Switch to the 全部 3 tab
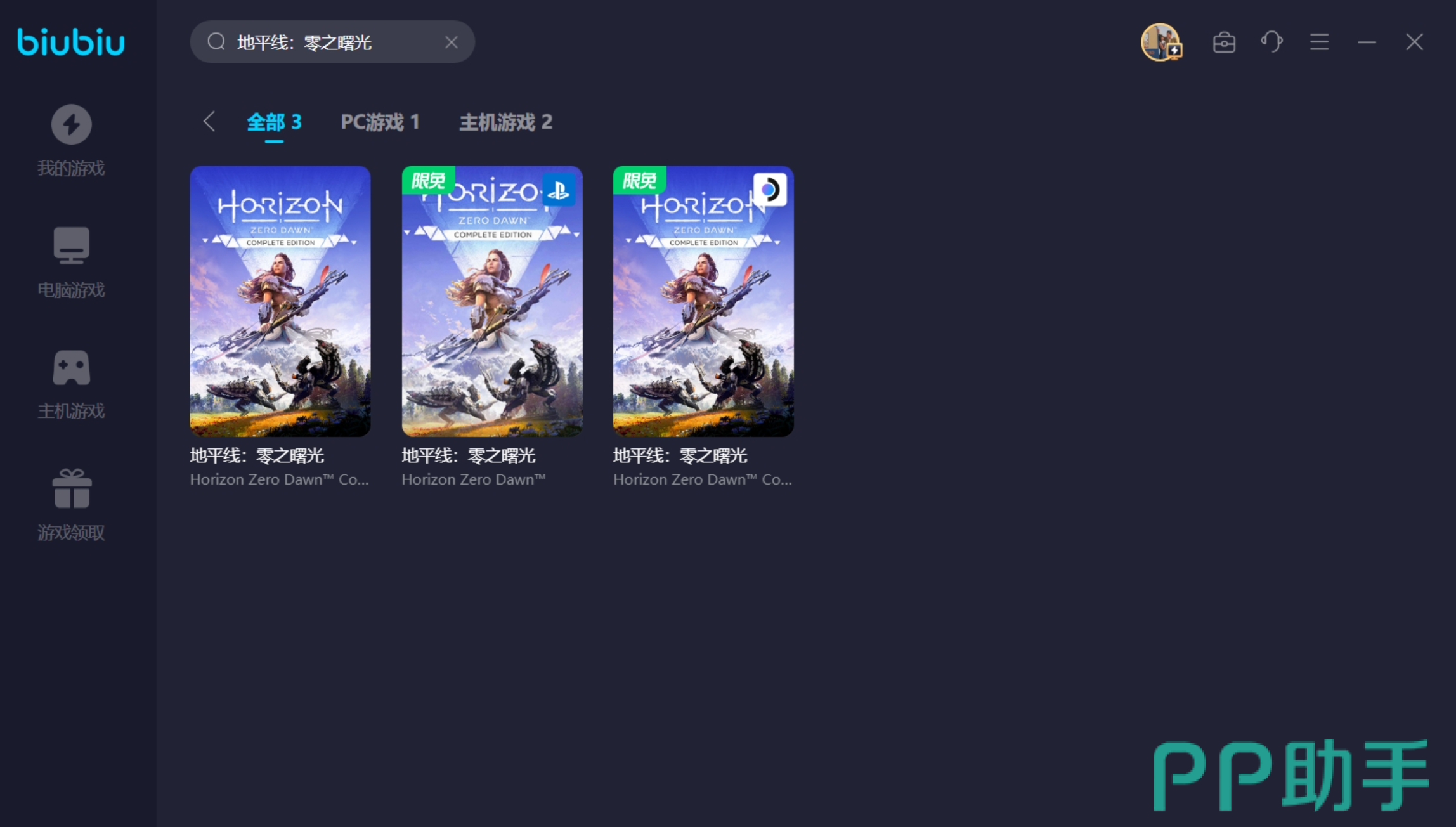This screenshot has height=827, width=1456. [274, 122]
